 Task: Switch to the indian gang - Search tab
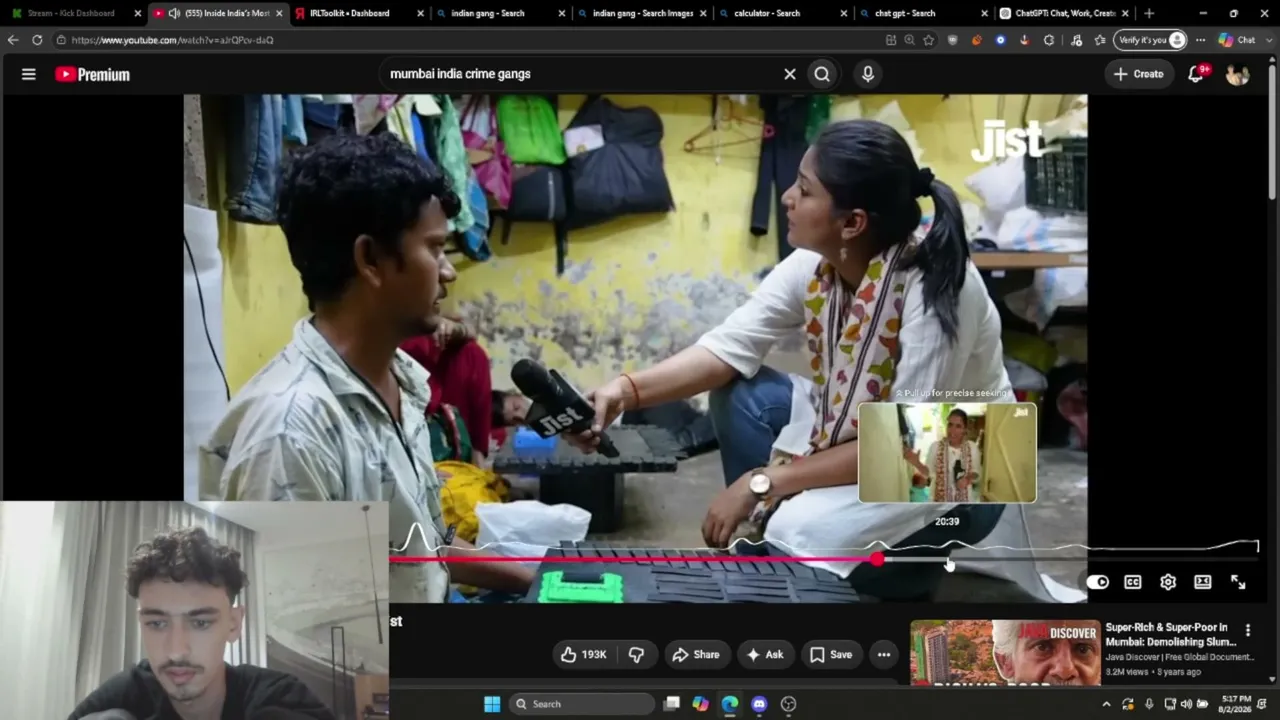(489, 14)
